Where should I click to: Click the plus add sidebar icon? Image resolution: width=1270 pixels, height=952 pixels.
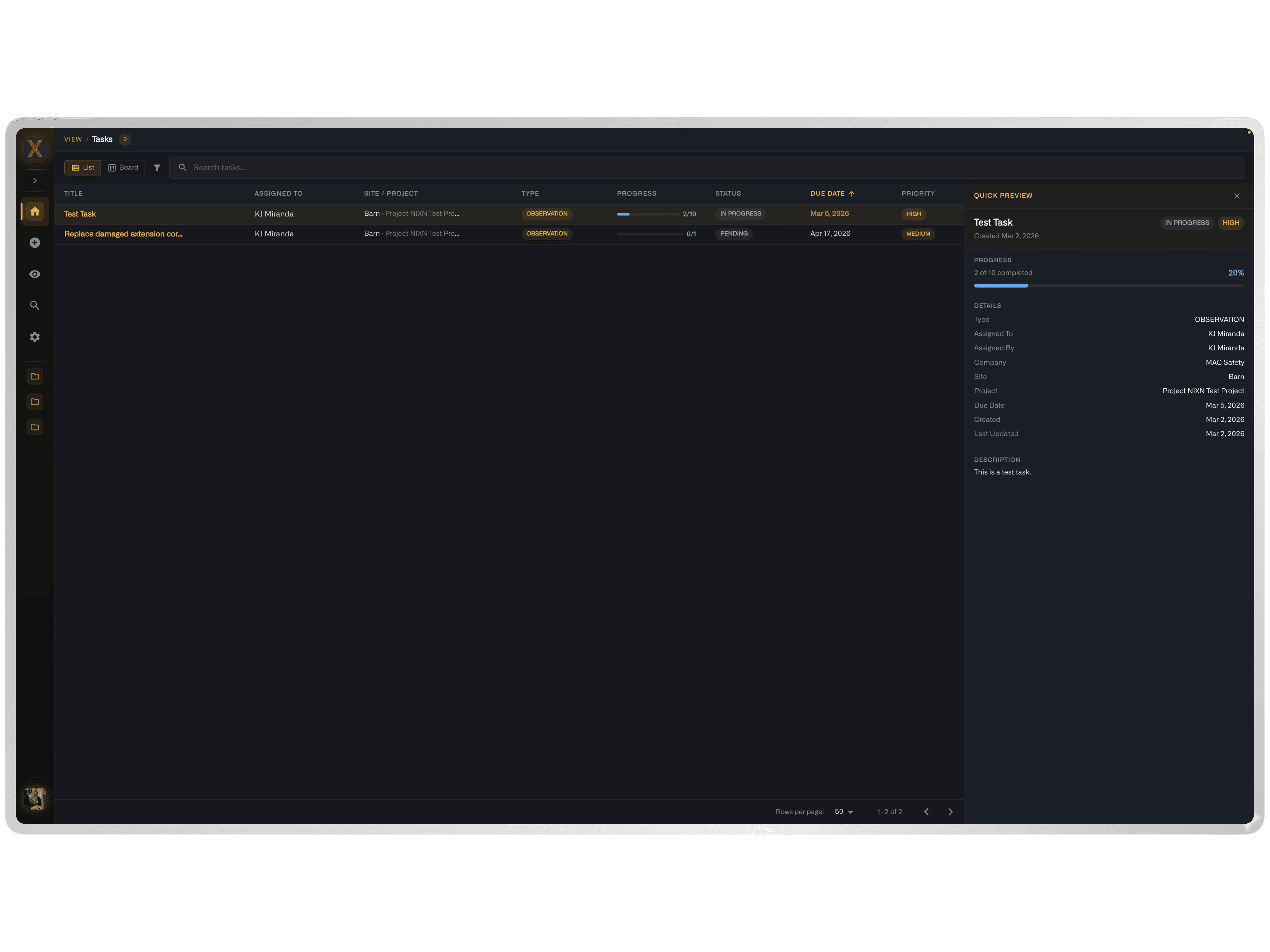click(35, 243)
